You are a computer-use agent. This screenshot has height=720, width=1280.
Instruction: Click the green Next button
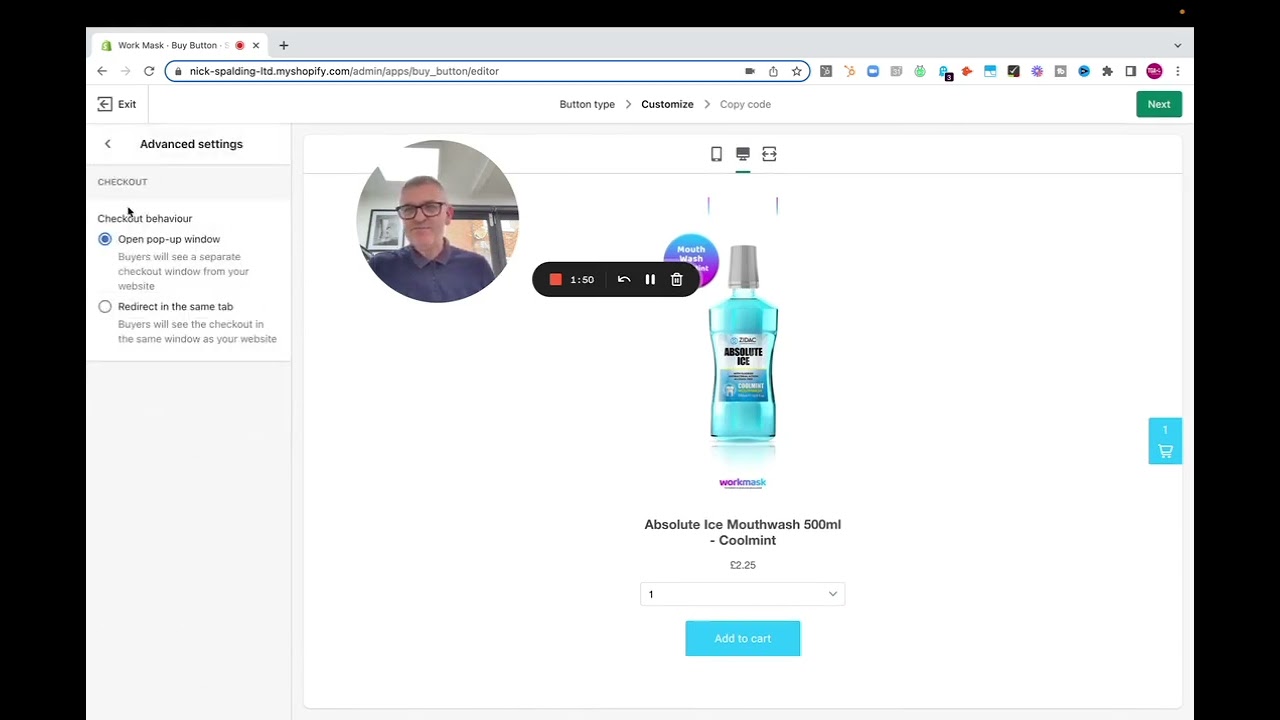tap(1159, 104)
